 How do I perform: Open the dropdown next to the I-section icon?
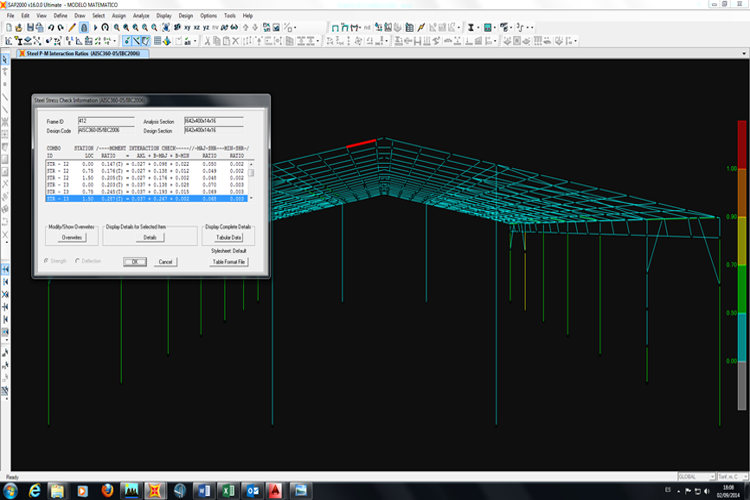click(x=477, y=28)
